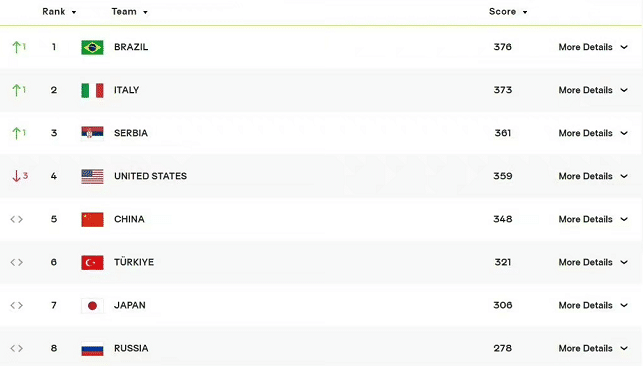The image size is (643, 366).
Task: Expand More Details for Japan
Action: (x=593, y=305)
